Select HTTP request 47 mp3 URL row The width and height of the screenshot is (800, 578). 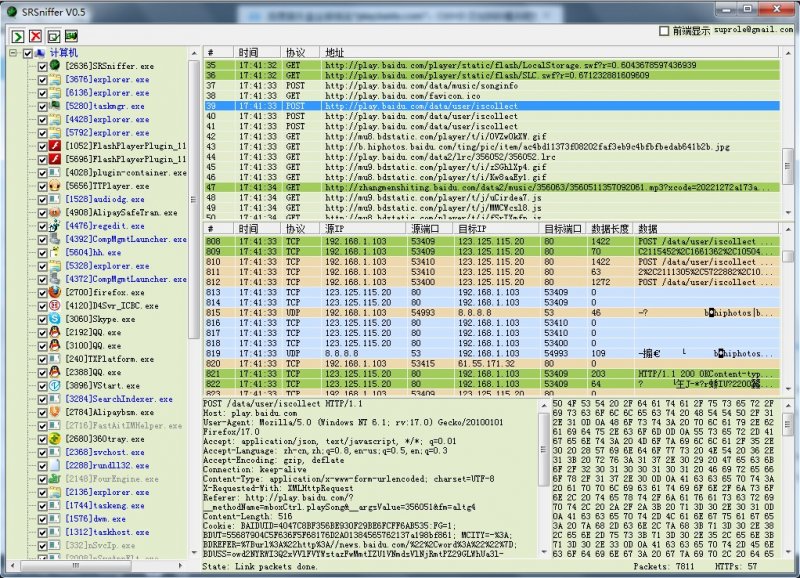coord(492,187)
